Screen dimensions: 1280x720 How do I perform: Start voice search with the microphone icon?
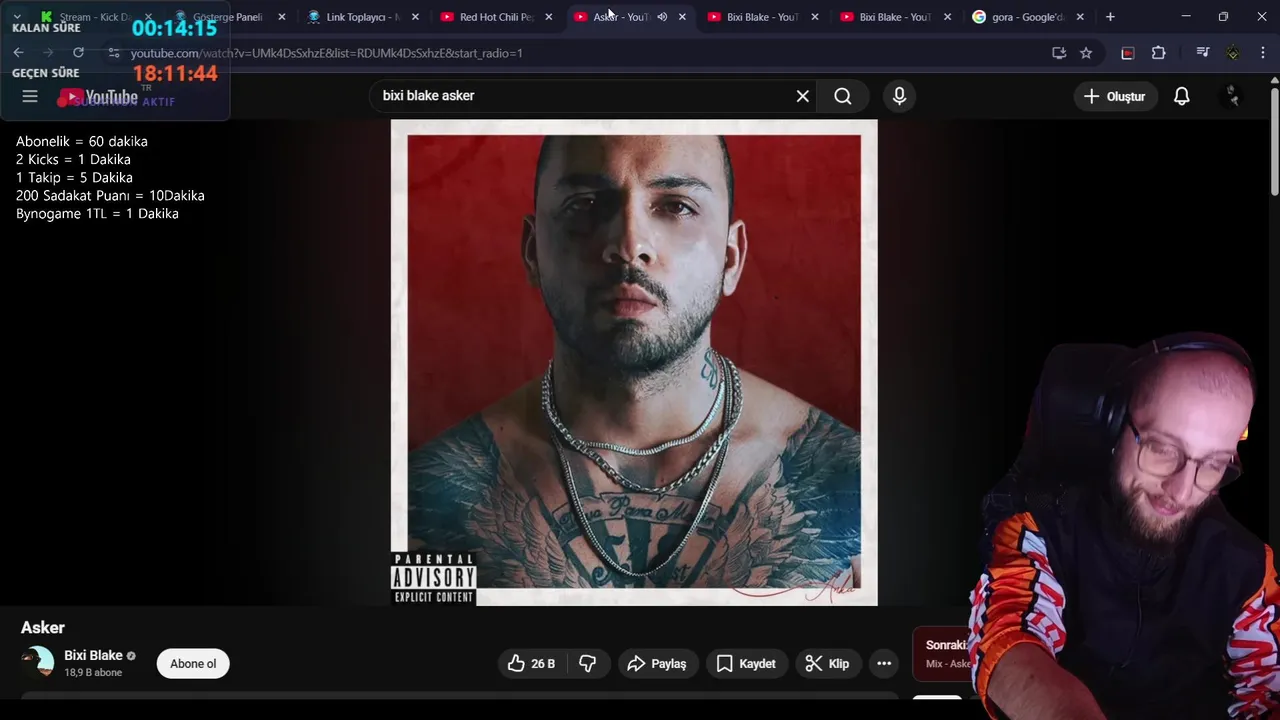(x=899, y=96)
